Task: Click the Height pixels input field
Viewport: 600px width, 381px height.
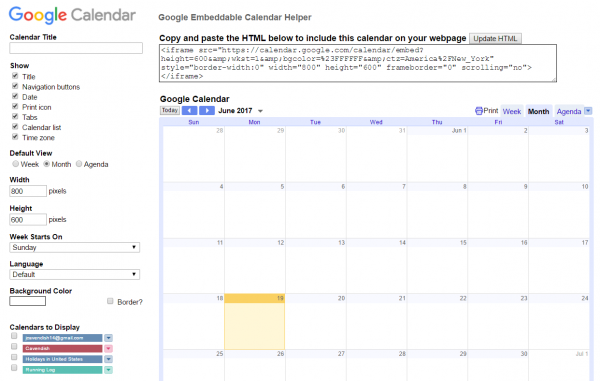Action: coord(28,220)
